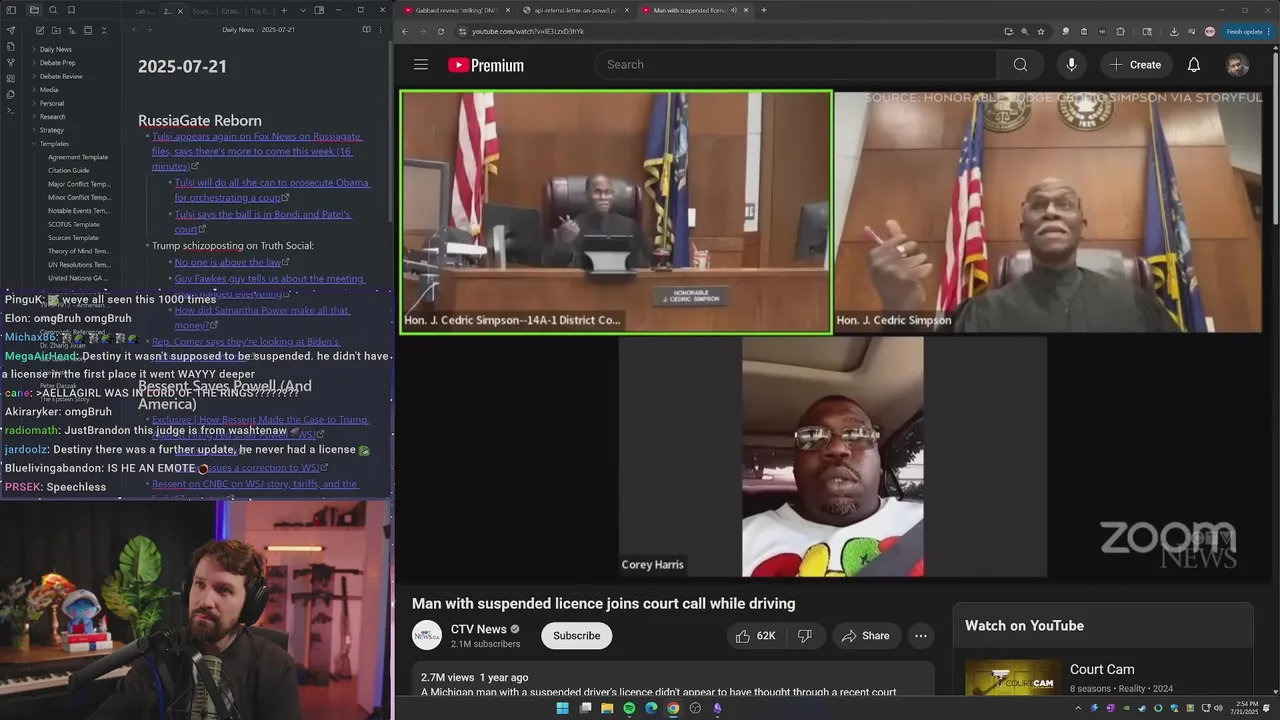Image resolution: width=1280 pixels, height=720 pixels.
Task: Click the YouTube search field
Action: click(796, 65)
